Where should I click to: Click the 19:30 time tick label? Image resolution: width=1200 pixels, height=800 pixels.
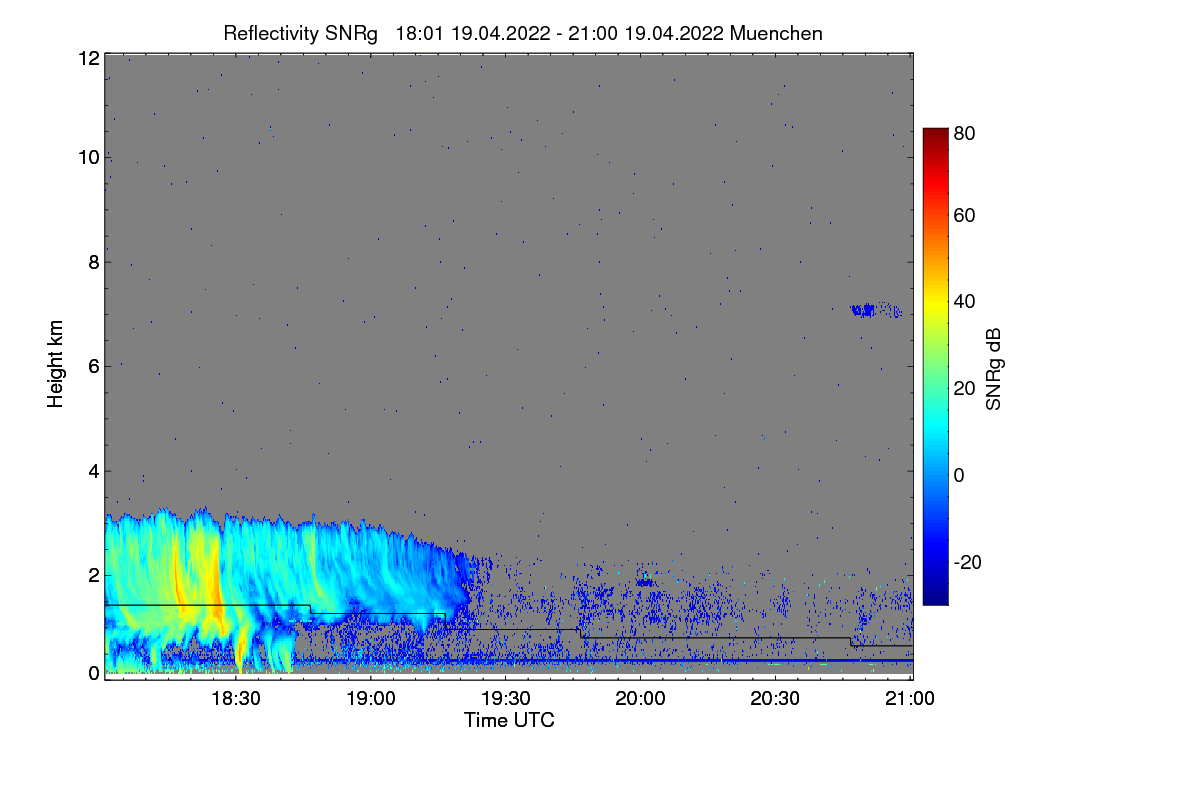pos(506,700)
